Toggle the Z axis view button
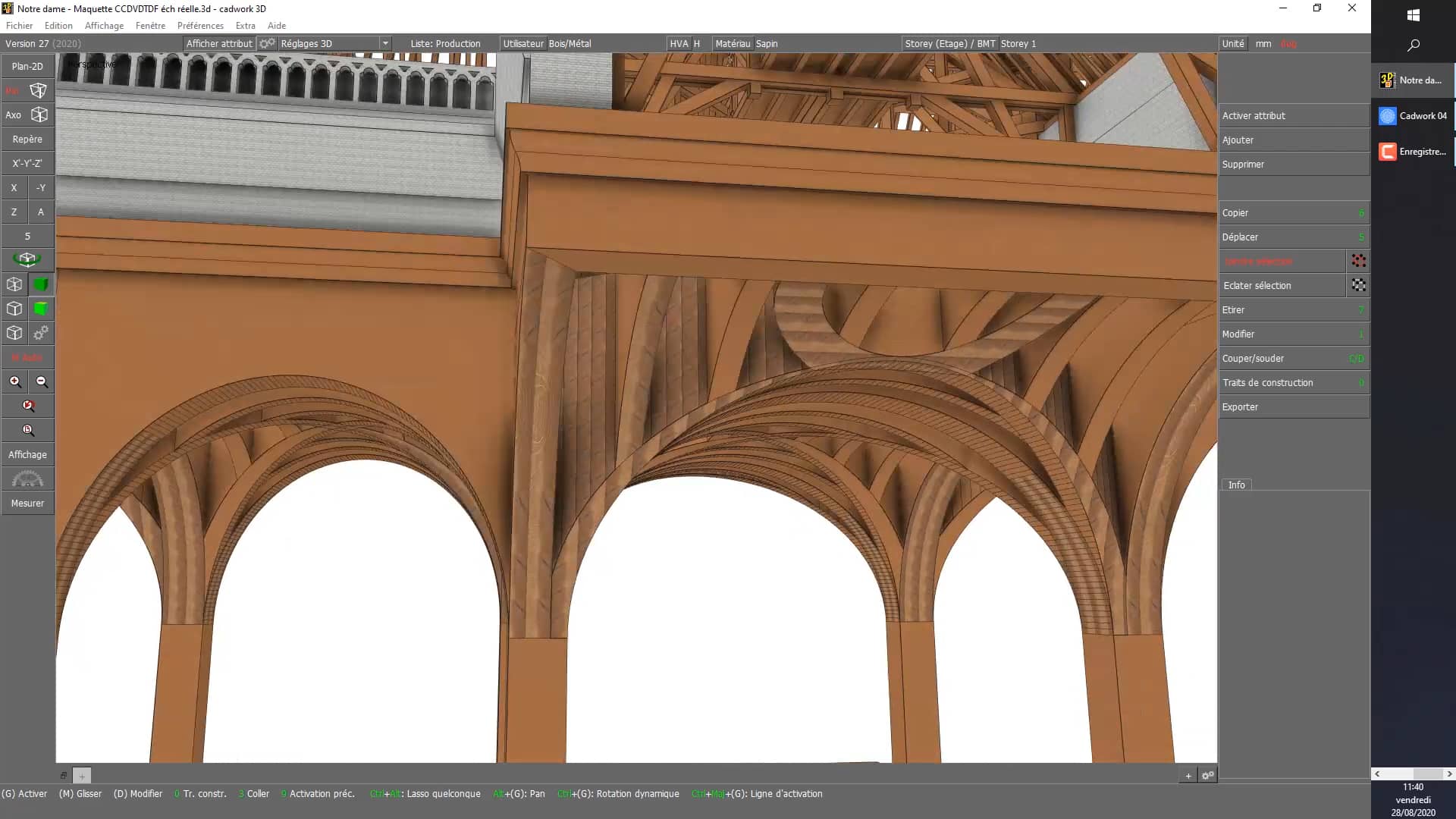The height and width of the screenshot is (819, 1456). click(14, 212)
